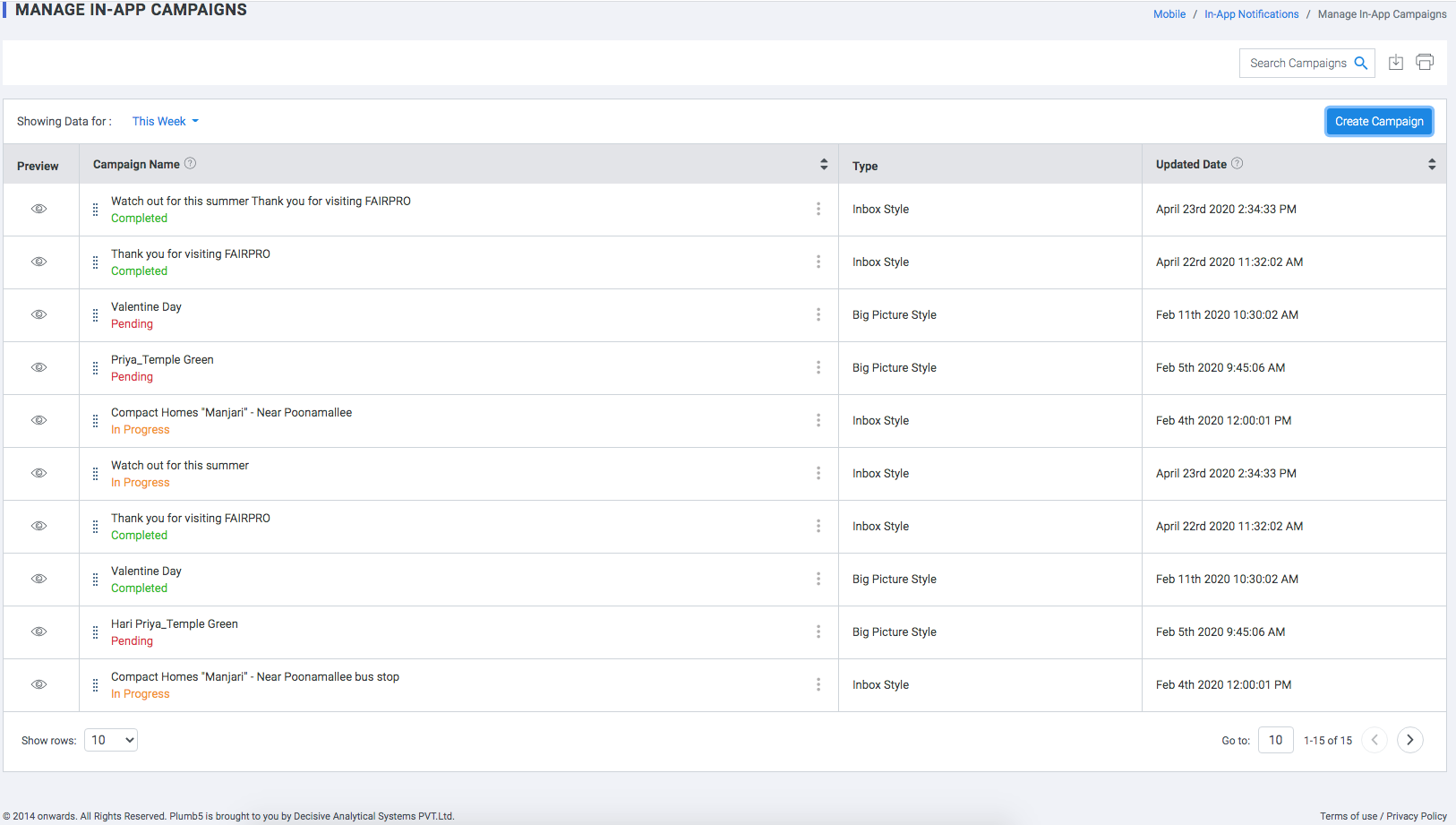Open the three-dot menu for Hari Priya_Temple Green

[x=818, y=632]
